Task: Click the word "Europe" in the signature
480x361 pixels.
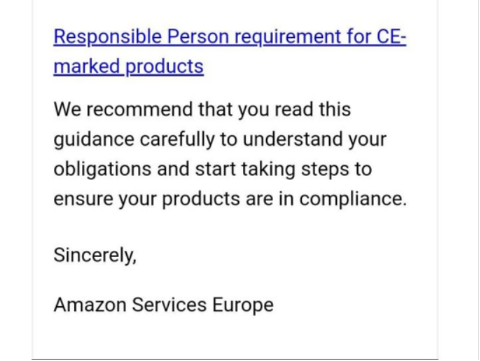Action: 243,305
